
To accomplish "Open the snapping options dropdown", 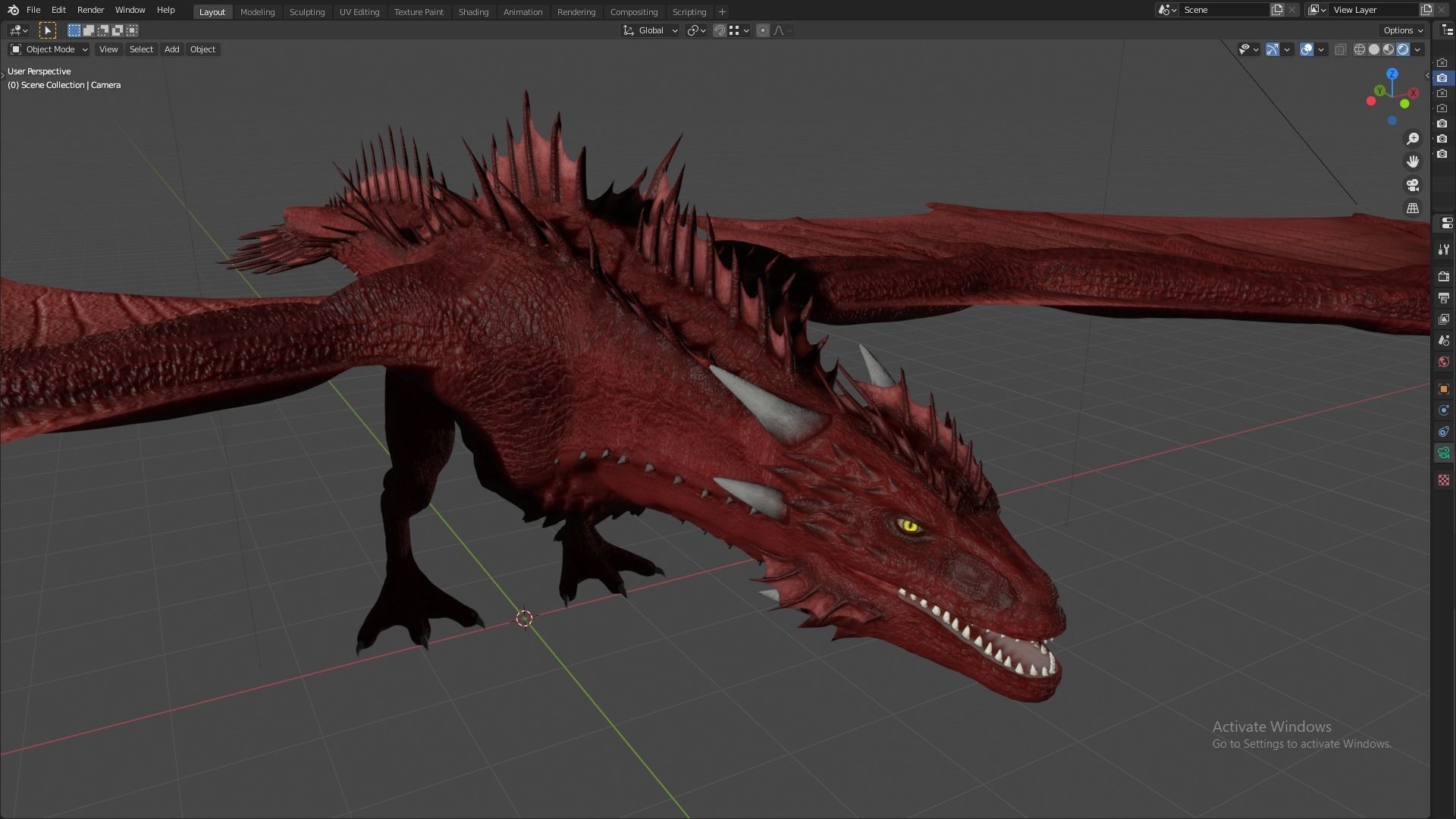I will (x=739, y=30).
